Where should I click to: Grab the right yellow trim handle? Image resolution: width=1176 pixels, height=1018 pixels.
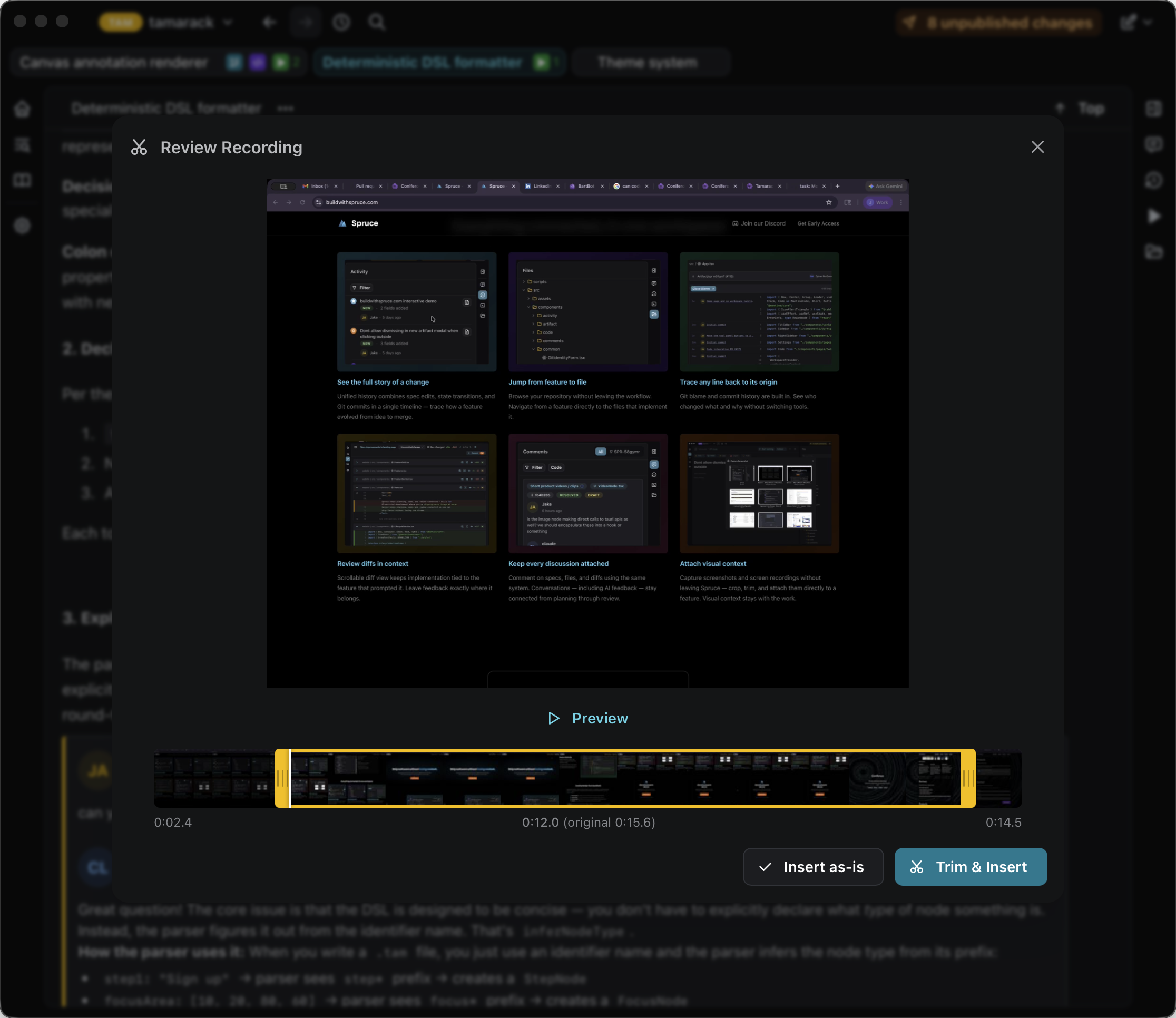point(968,778)
